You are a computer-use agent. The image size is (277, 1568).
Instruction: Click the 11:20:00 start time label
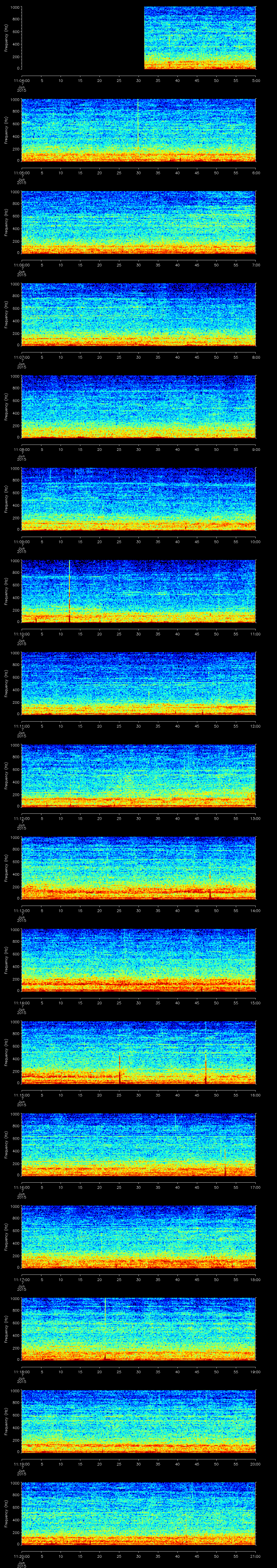coord(22,1556)
